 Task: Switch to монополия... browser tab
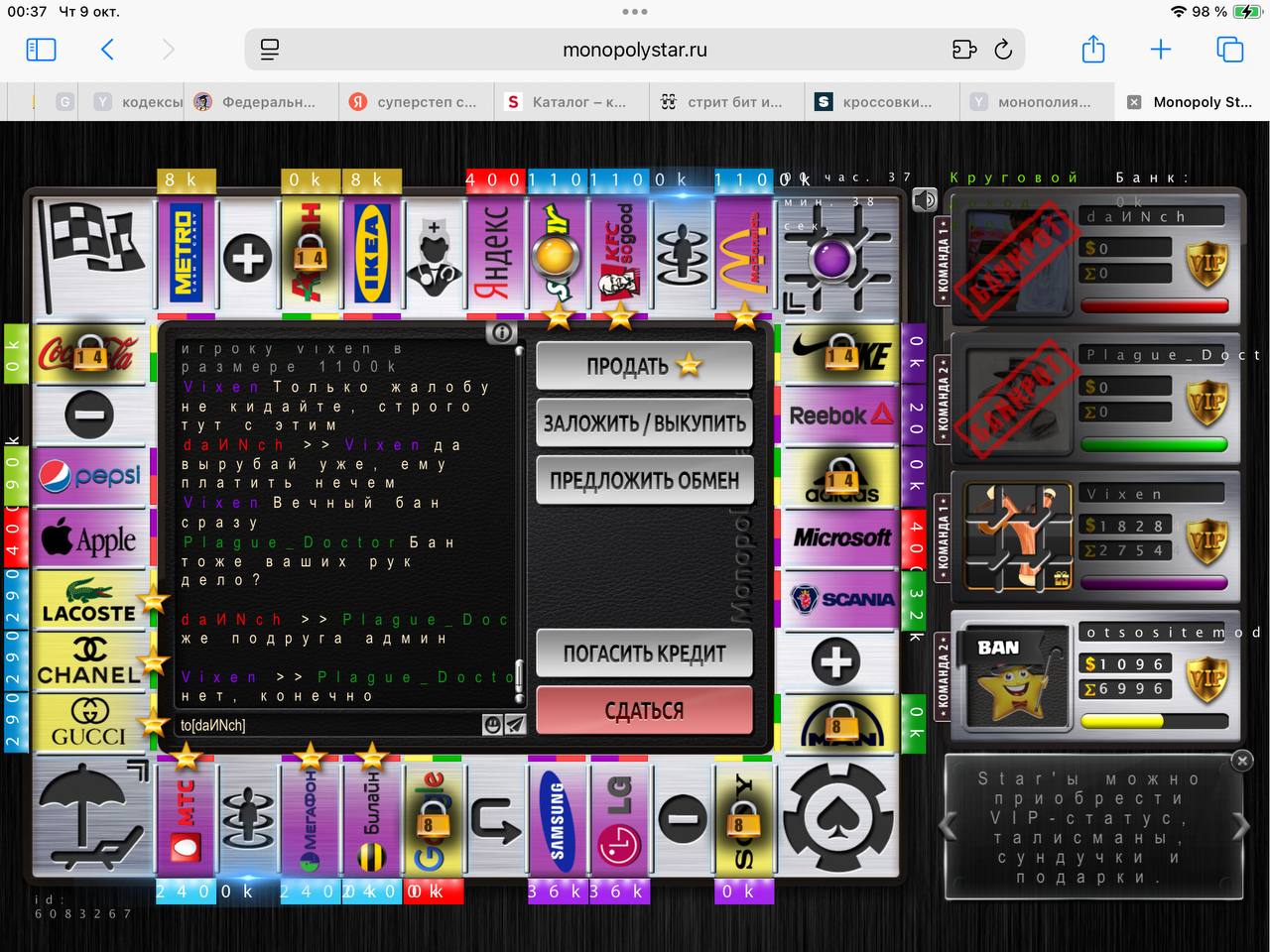pyautogui.click(x=1037, y=101)
